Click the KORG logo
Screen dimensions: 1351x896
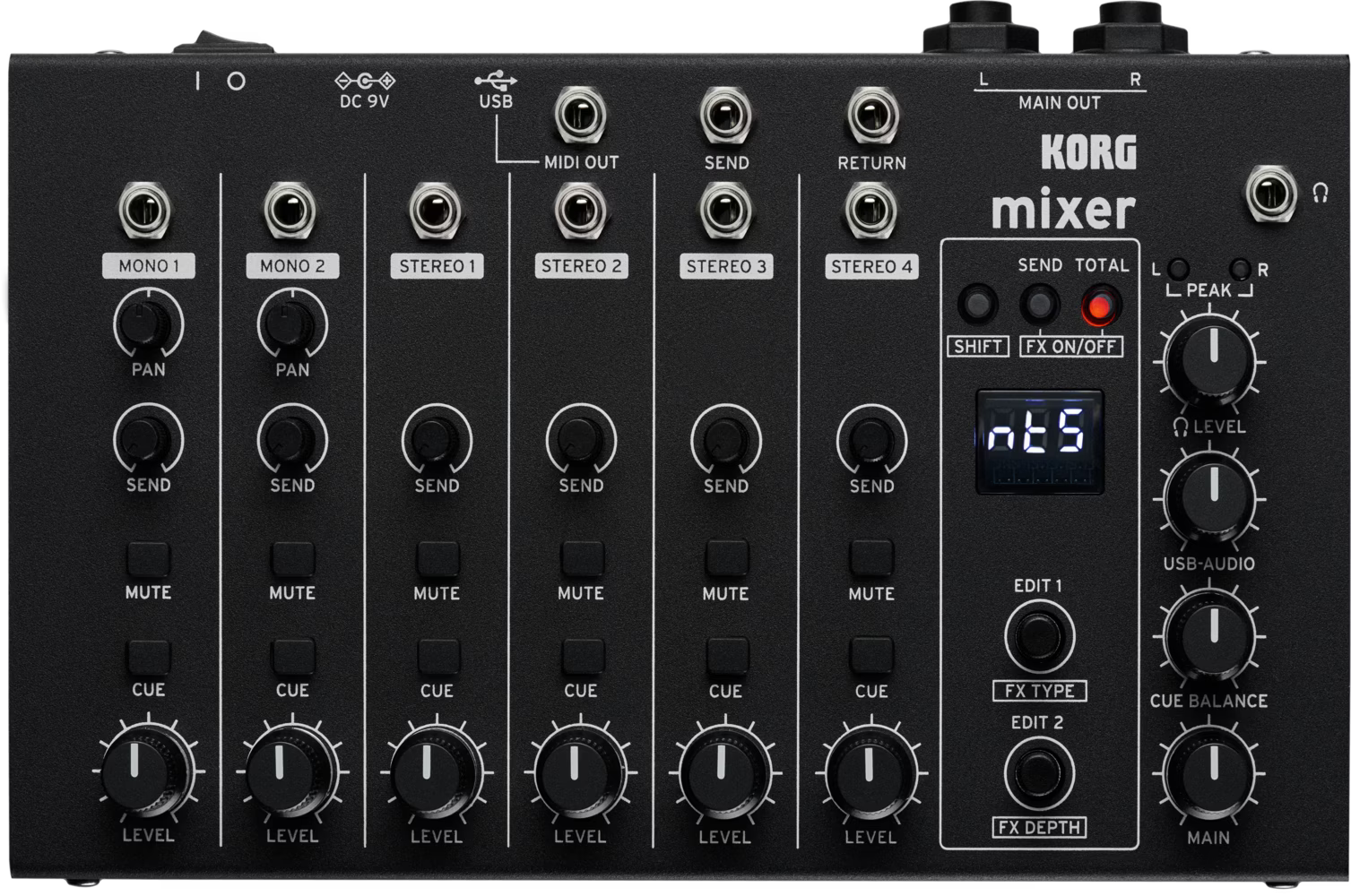(x=1088, y=151)
